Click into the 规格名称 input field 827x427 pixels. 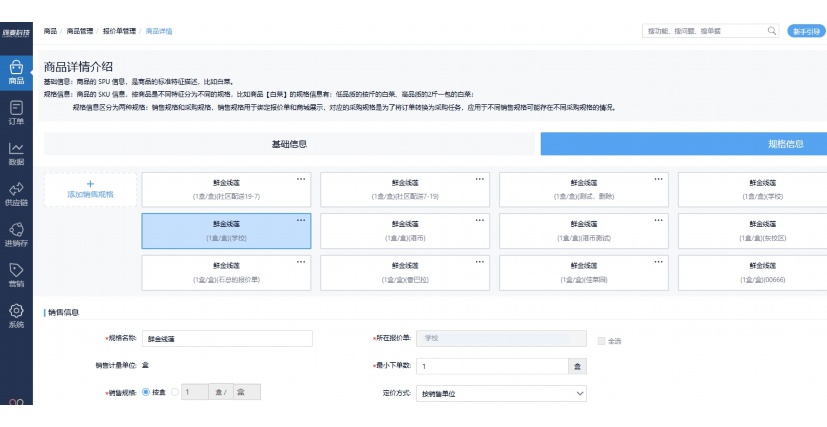coord(226,339)
